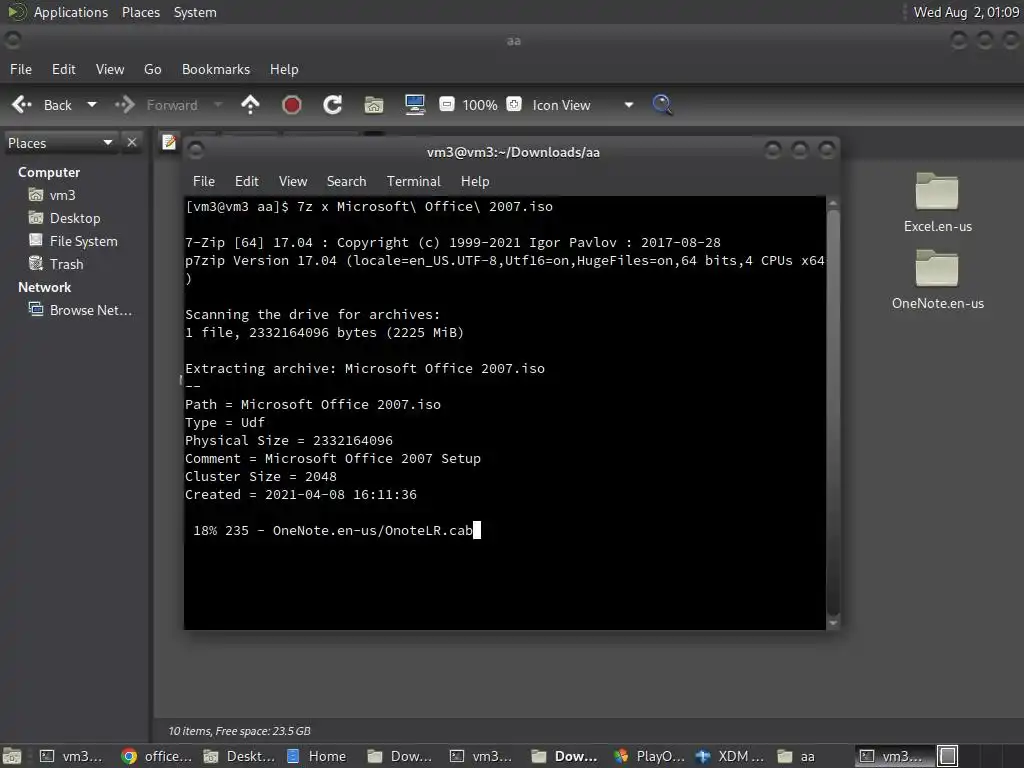Open file manager Help menu
Viewport: 1024px width, 768px height.
click(284, 69)
